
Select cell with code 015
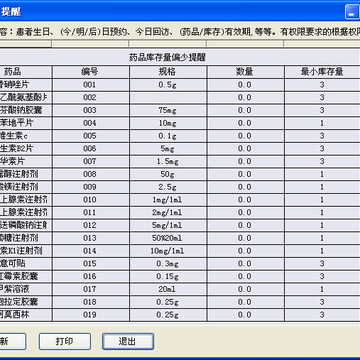pyautogui.click(x=91, y=264)
